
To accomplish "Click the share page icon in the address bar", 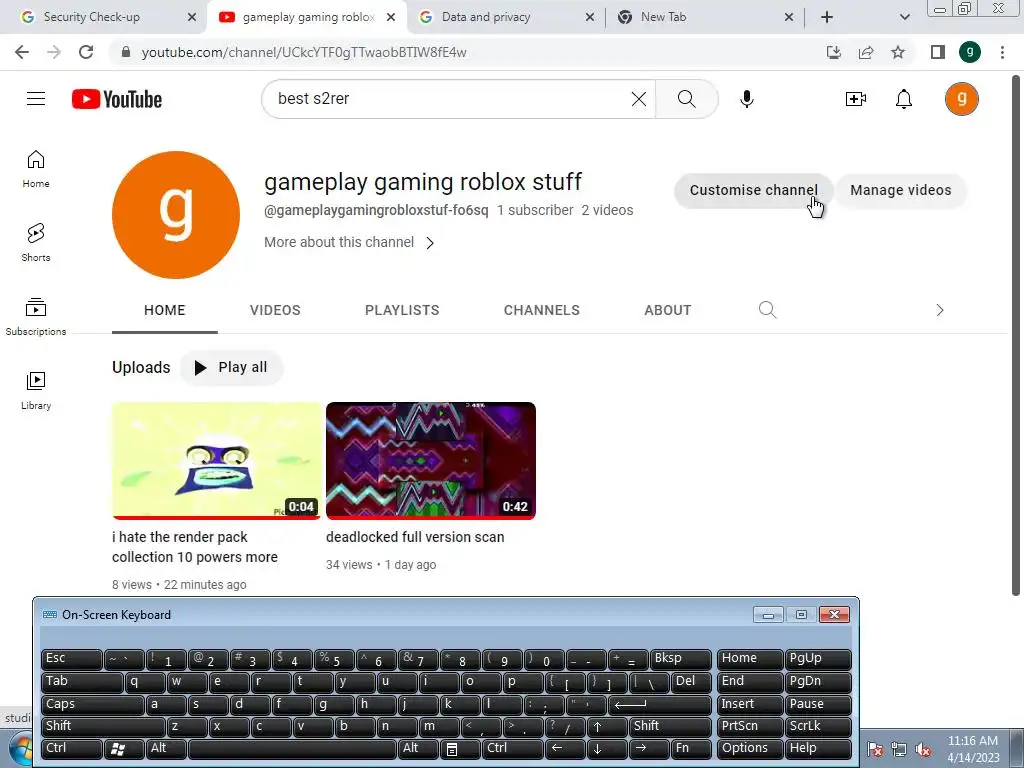I will pos(866,52).
